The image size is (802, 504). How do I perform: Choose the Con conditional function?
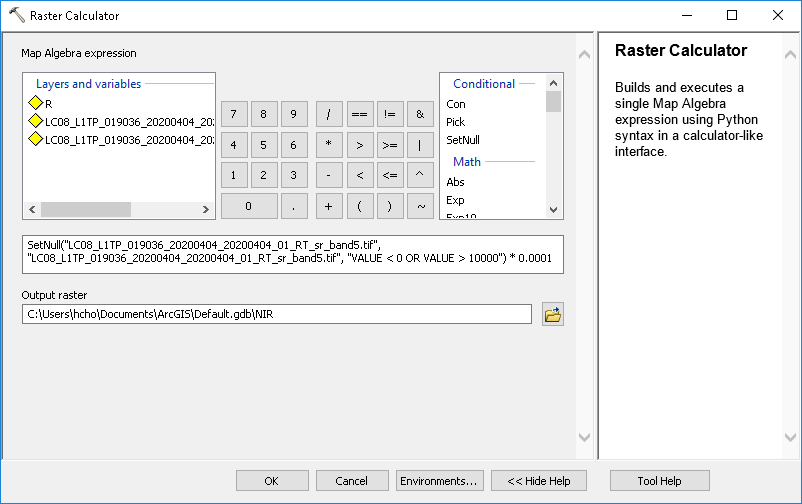point(456,104)
